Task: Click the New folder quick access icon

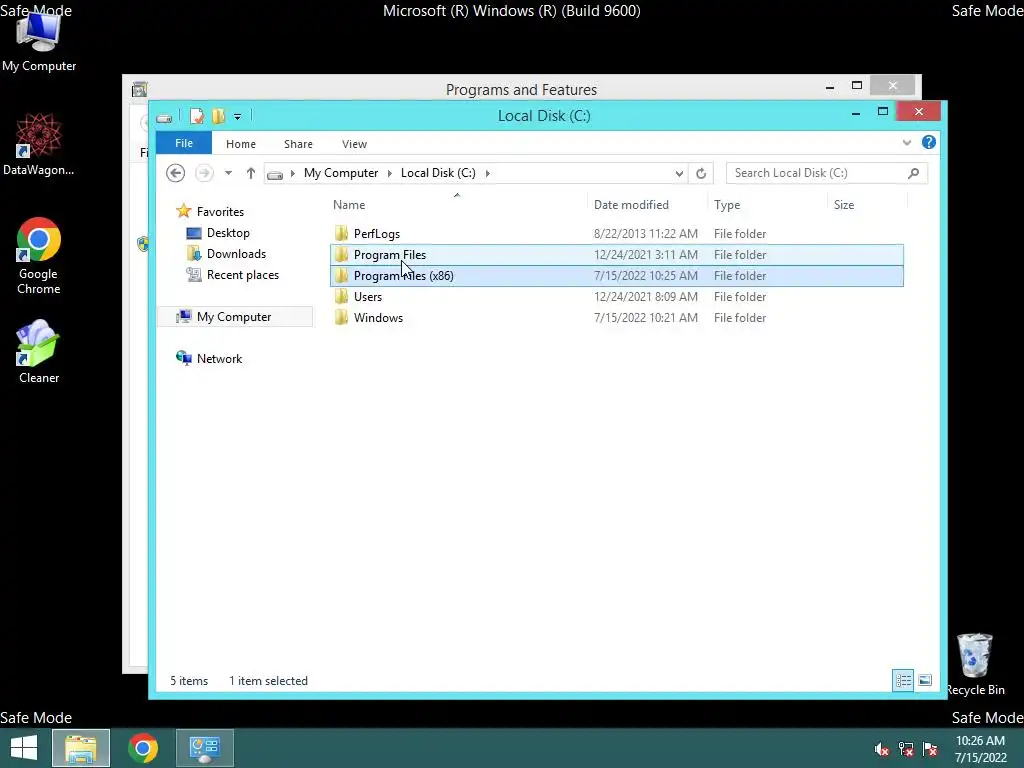Action: tap(218, 116)
